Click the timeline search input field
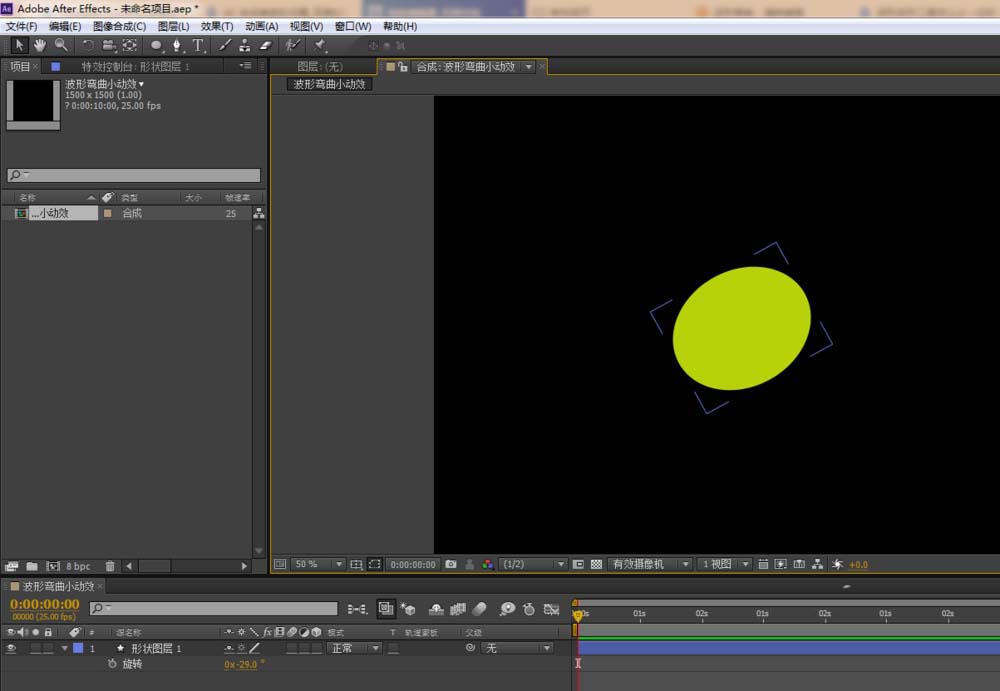Viewport: 1000px width, 691px height. [x=213, y=608]
